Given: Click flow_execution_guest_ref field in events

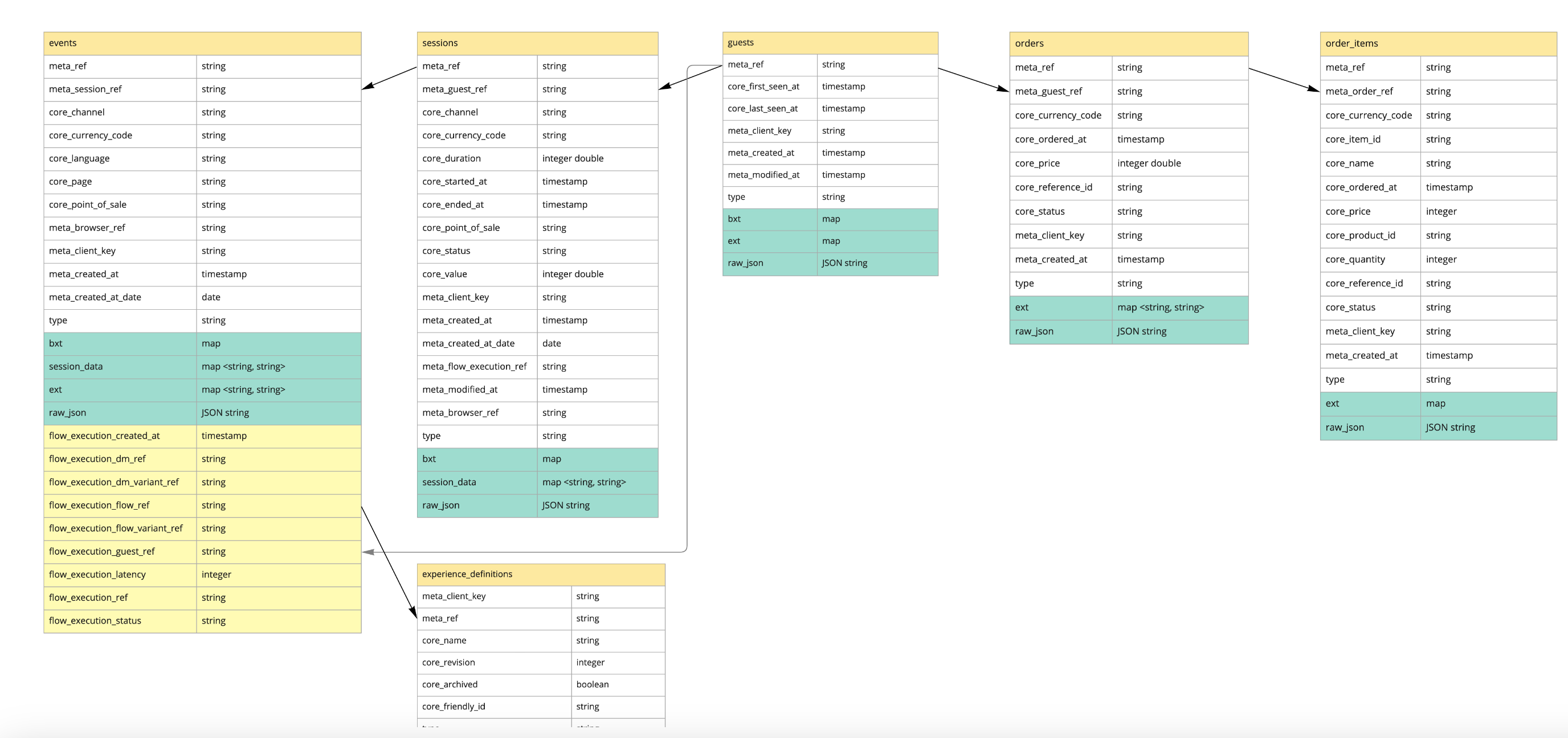Looking at the screenshot, I should click(x=101, y=552).
